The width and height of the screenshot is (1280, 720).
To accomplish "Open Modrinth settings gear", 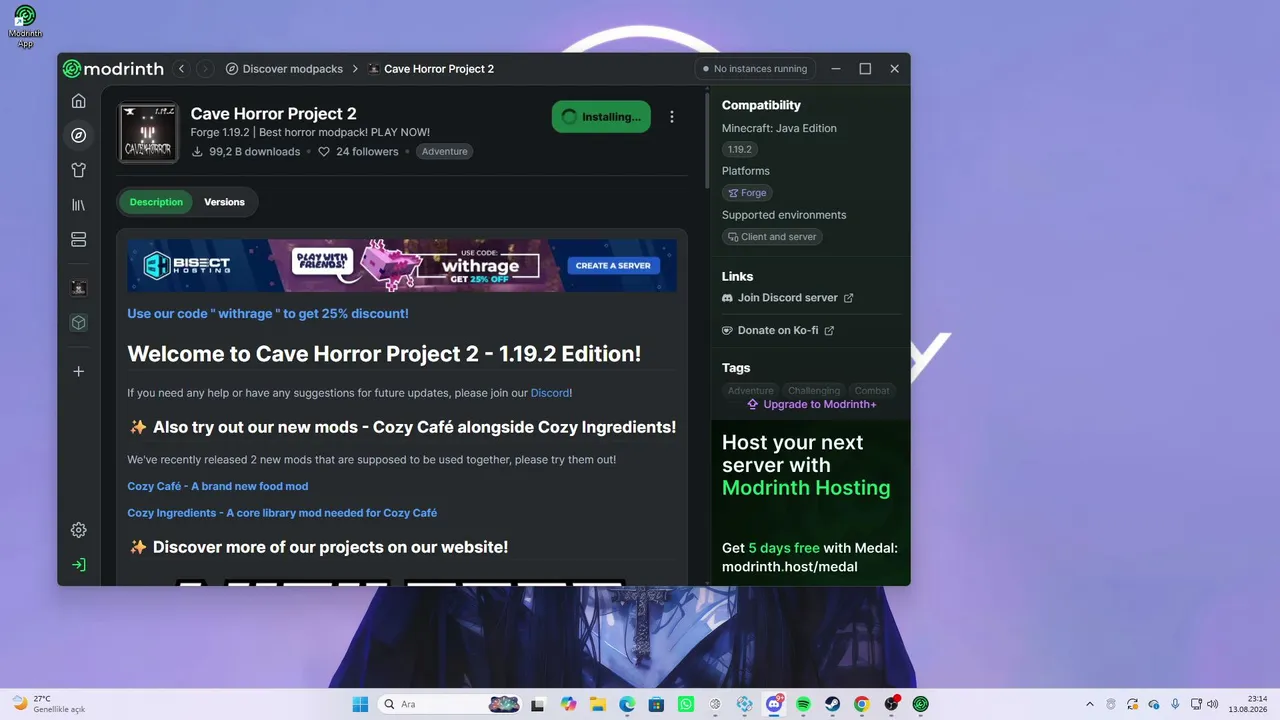I will tap(79, 530).
